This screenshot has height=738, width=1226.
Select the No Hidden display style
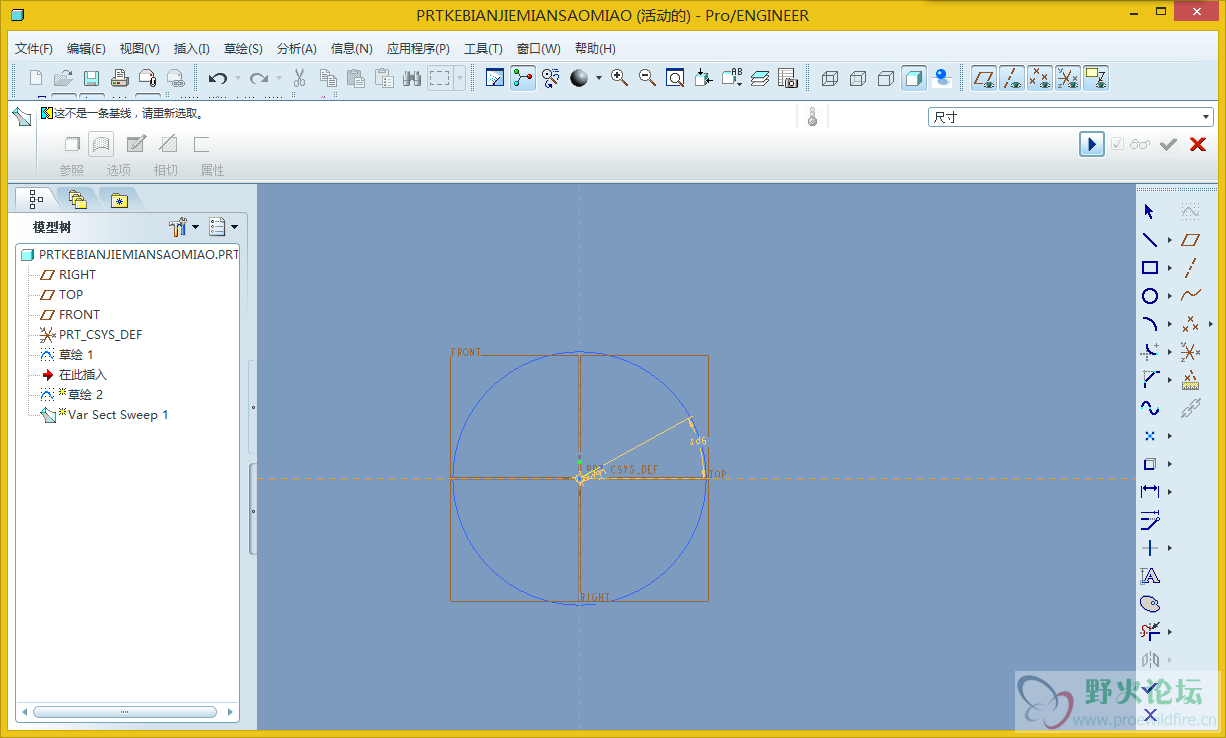(x=886, y=78)
